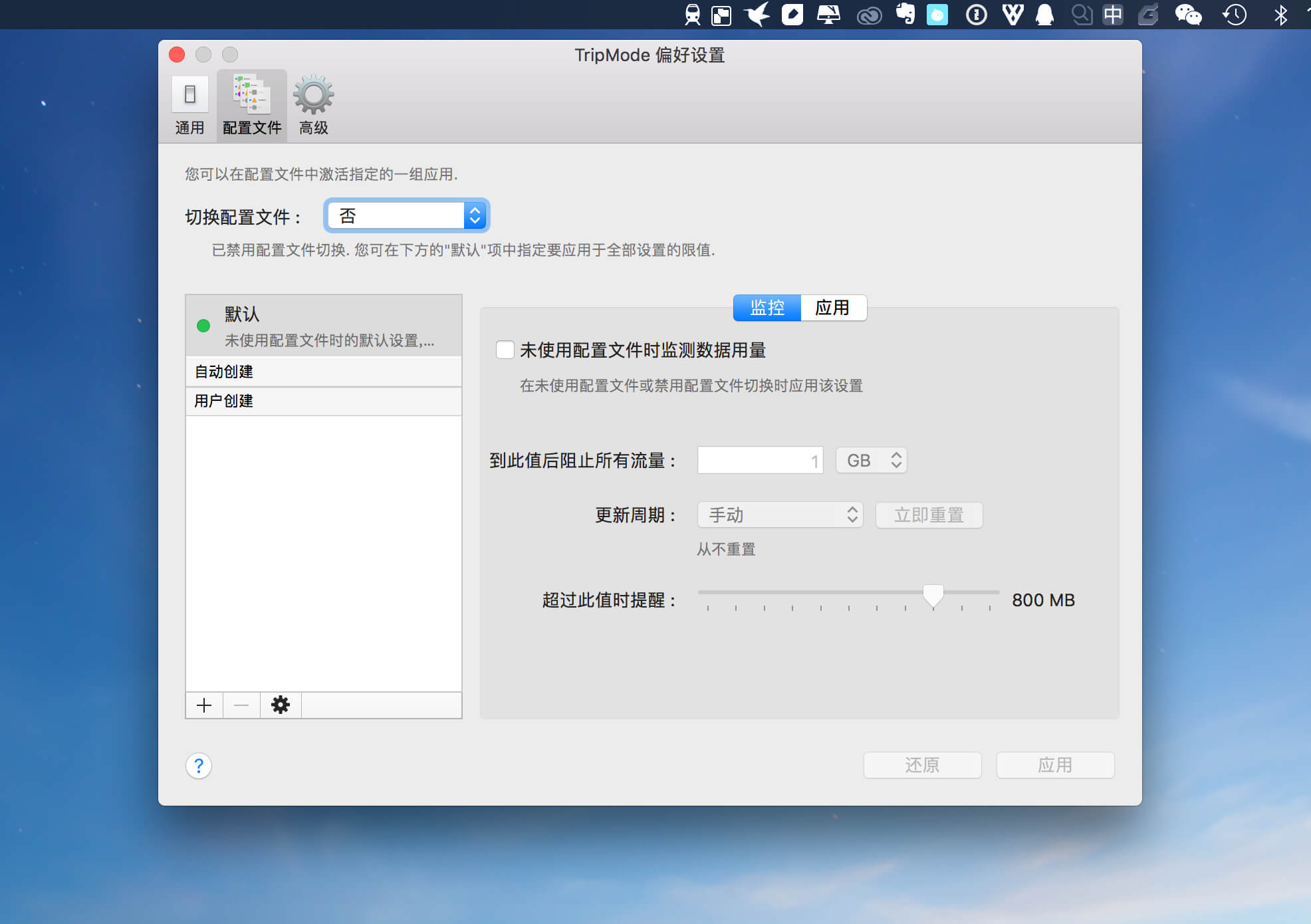The height and width of the screenshot is (924, 1311).
Task: Switch input method via 中 icon
Action: 1113,15
